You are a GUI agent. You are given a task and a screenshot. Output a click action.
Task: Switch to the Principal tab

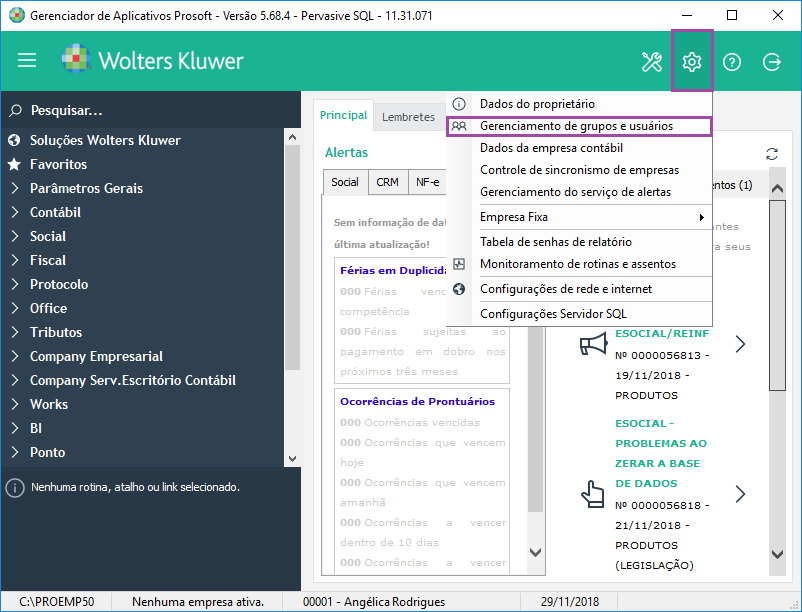pyautogui.click(x=343, y=116)
